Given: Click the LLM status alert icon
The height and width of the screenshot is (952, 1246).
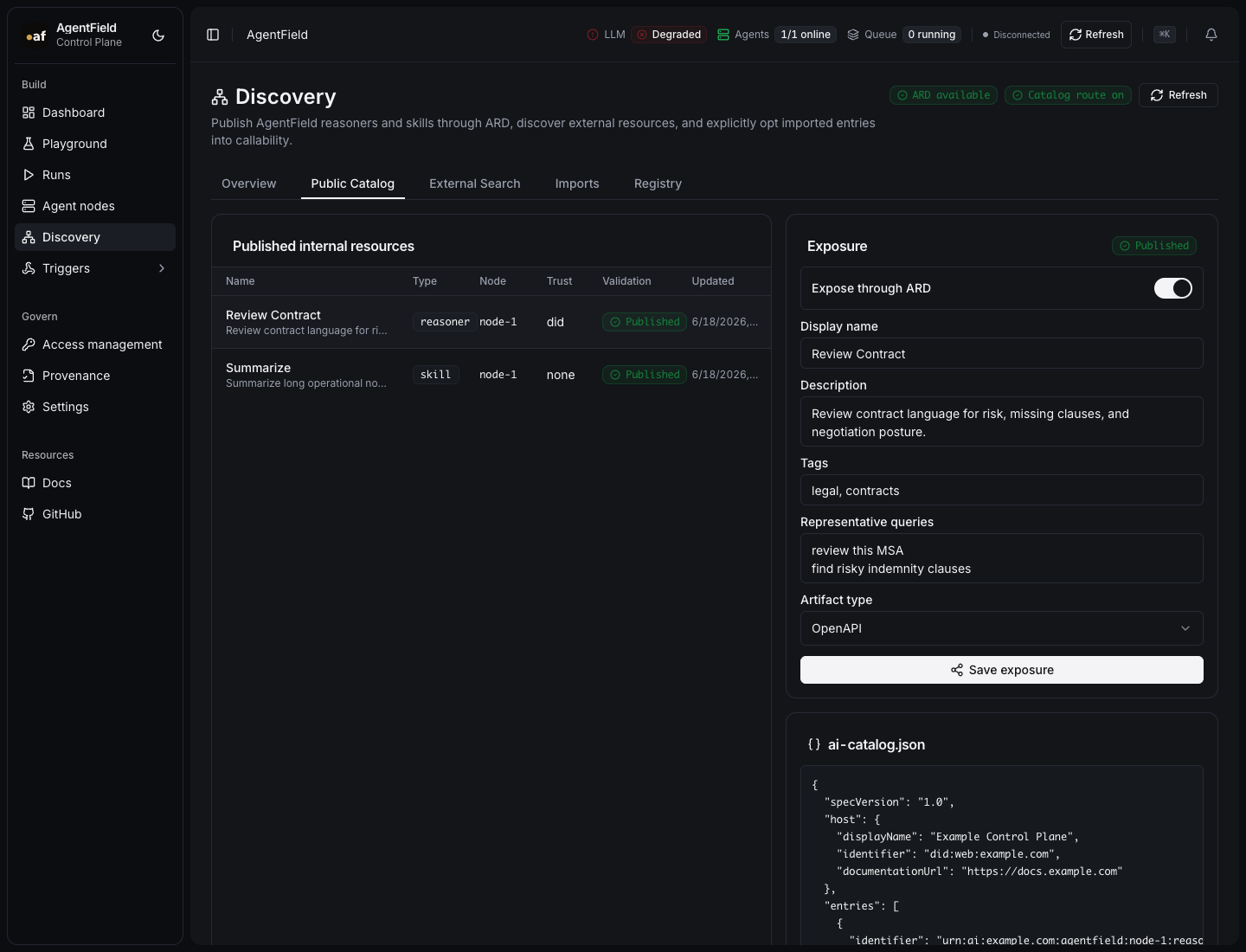Looking at the screenshot, I should pyautogui.click(x=593, y=35).
